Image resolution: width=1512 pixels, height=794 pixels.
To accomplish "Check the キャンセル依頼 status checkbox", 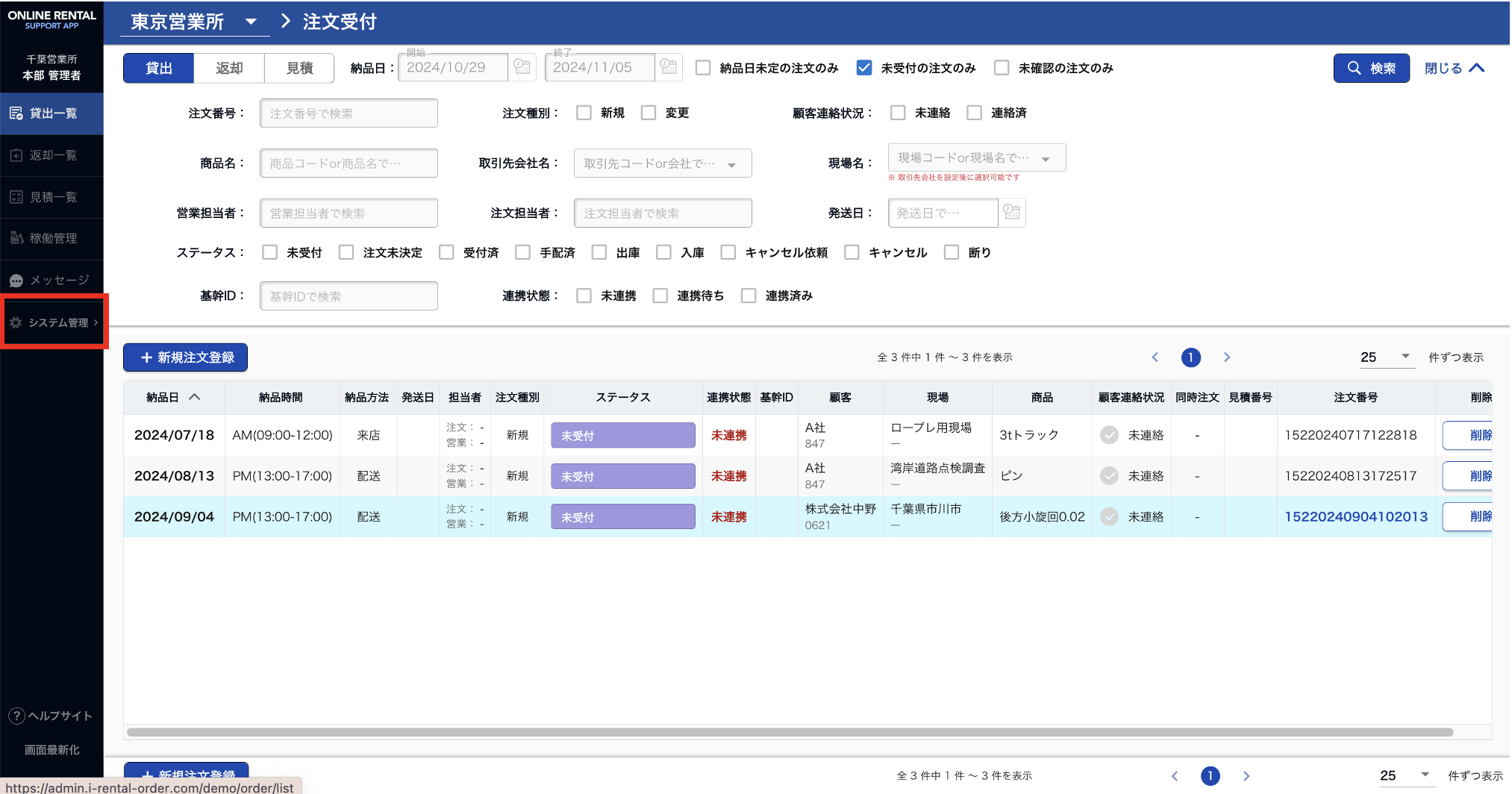I will 728,252.
